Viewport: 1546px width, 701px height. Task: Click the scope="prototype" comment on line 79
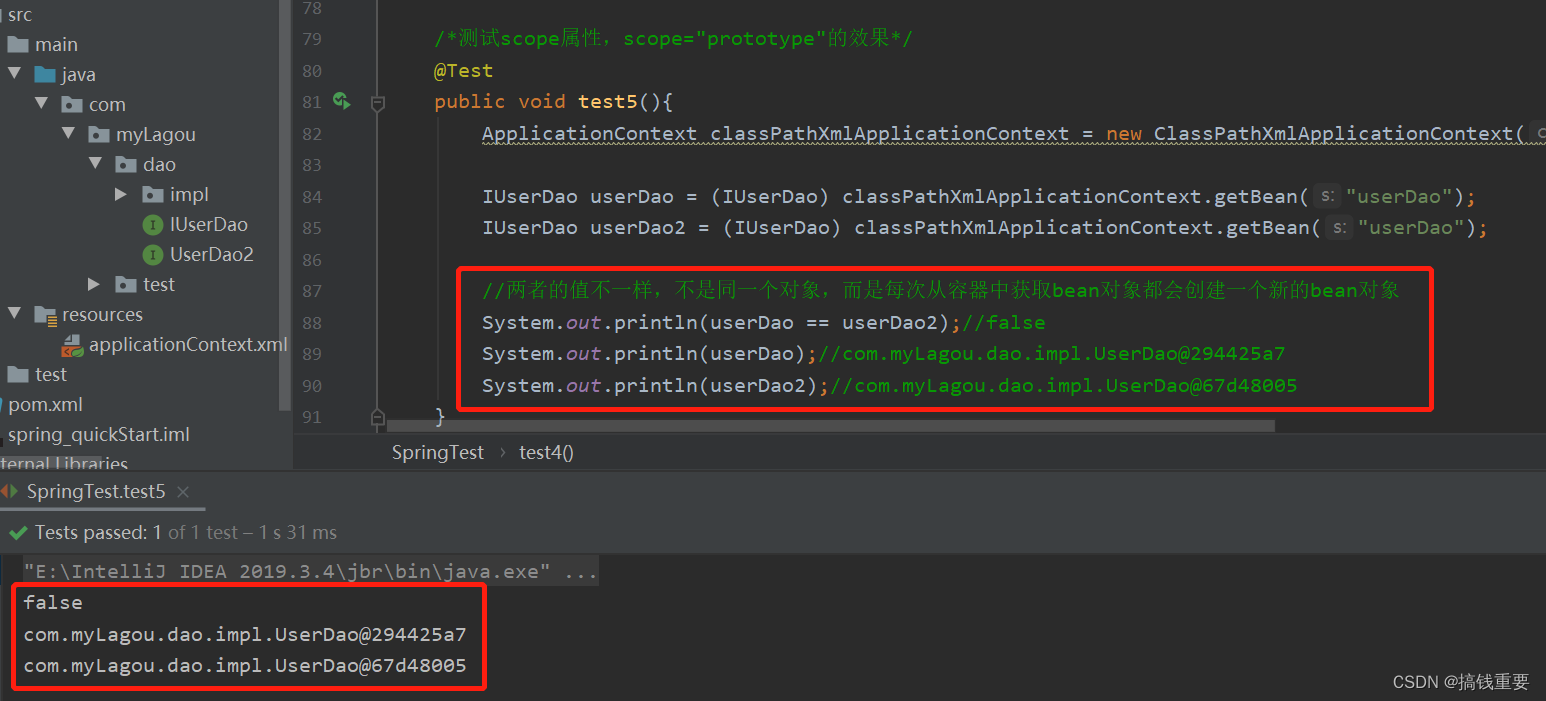pos(673,39)
